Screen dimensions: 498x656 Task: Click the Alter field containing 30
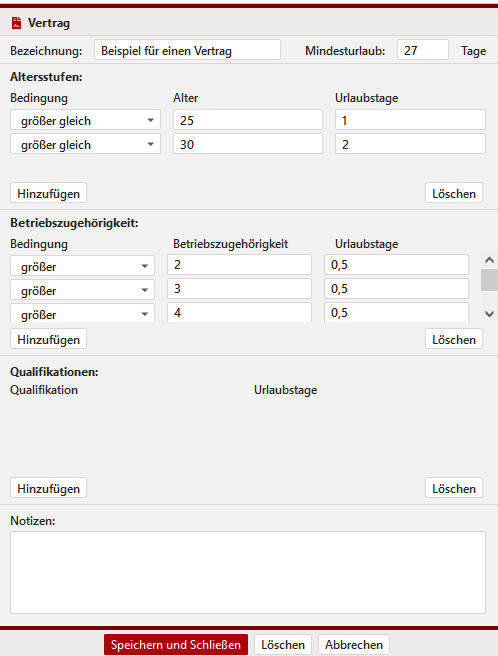[x=248, y=144]
